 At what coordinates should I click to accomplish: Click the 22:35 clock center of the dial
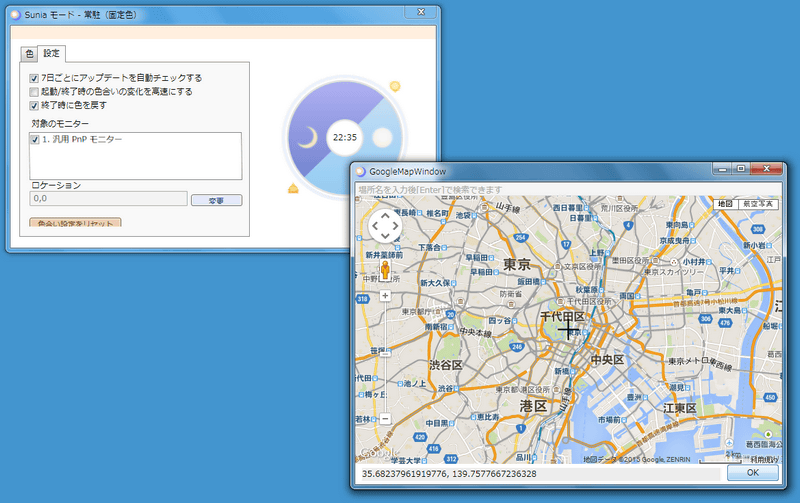pos(345,137)
